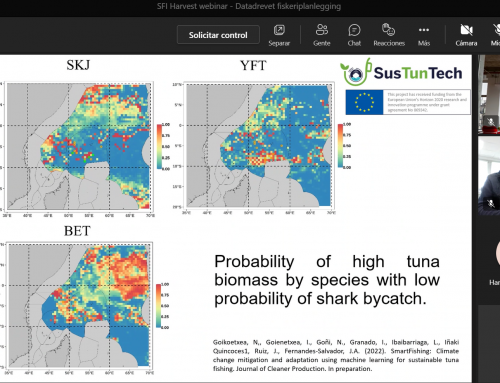Click the YFT map color scale
This screenshot has height=383, width=500.
[x=344, y=145]
